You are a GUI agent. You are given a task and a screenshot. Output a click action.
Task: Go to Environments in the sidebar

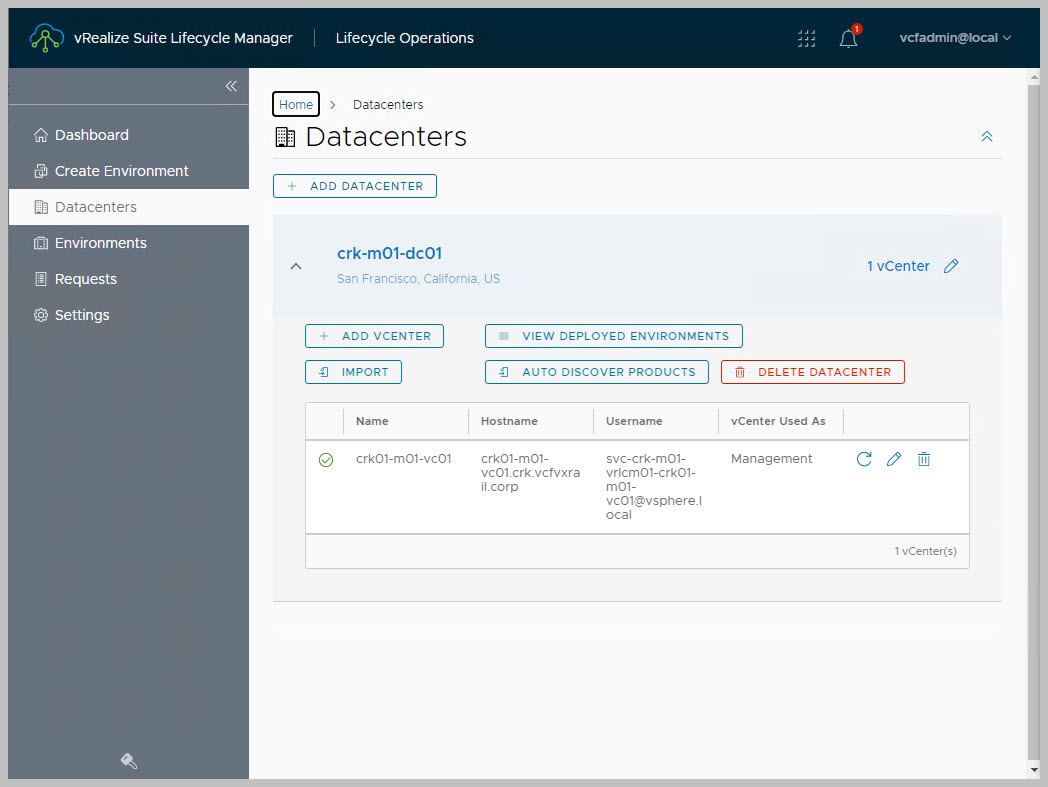click(100, 243)
